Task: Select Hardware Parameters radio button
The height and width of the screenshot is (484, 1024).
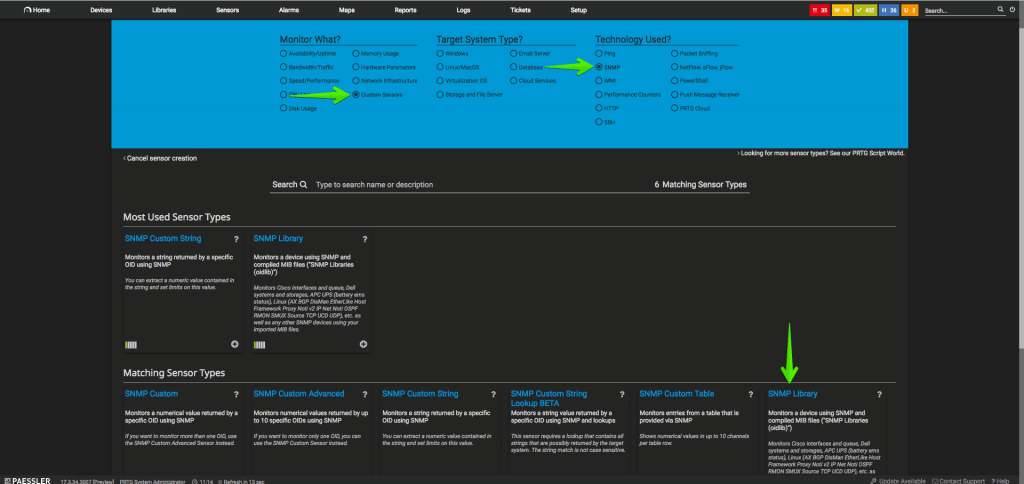Action: click(356, 67)
